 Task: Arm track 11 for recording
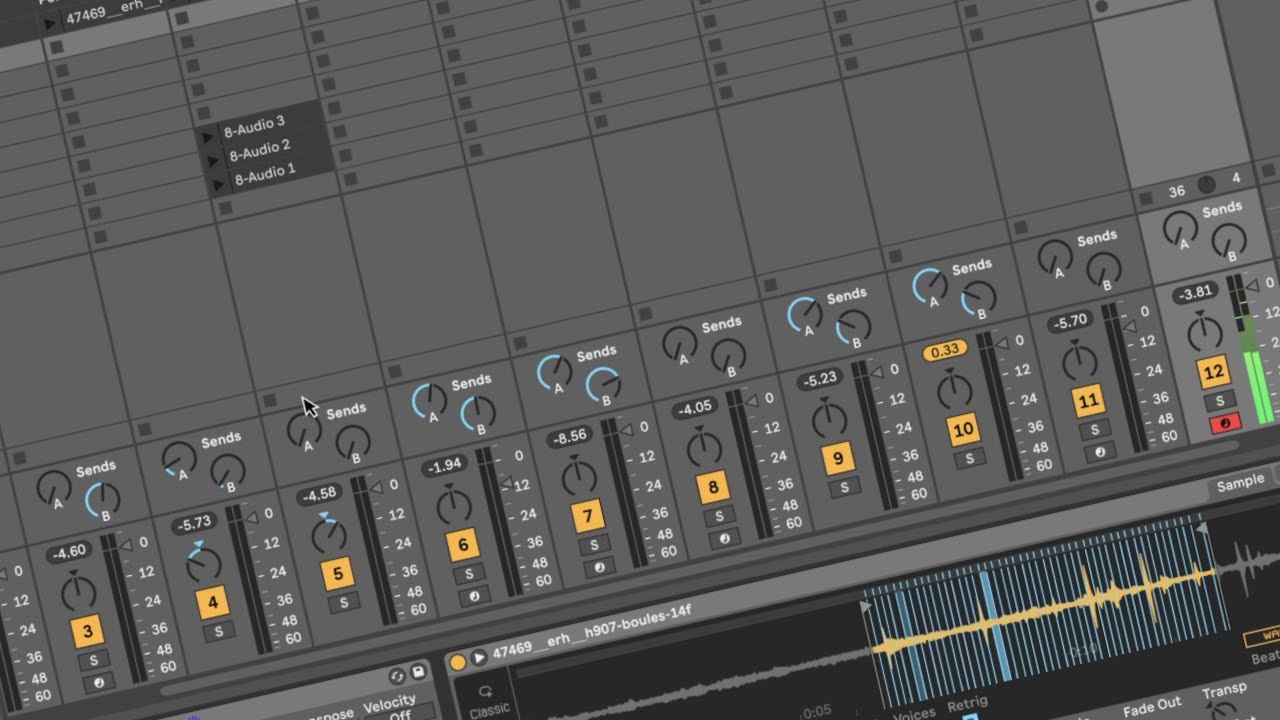pyautogui.click(x=1099, y=451)
